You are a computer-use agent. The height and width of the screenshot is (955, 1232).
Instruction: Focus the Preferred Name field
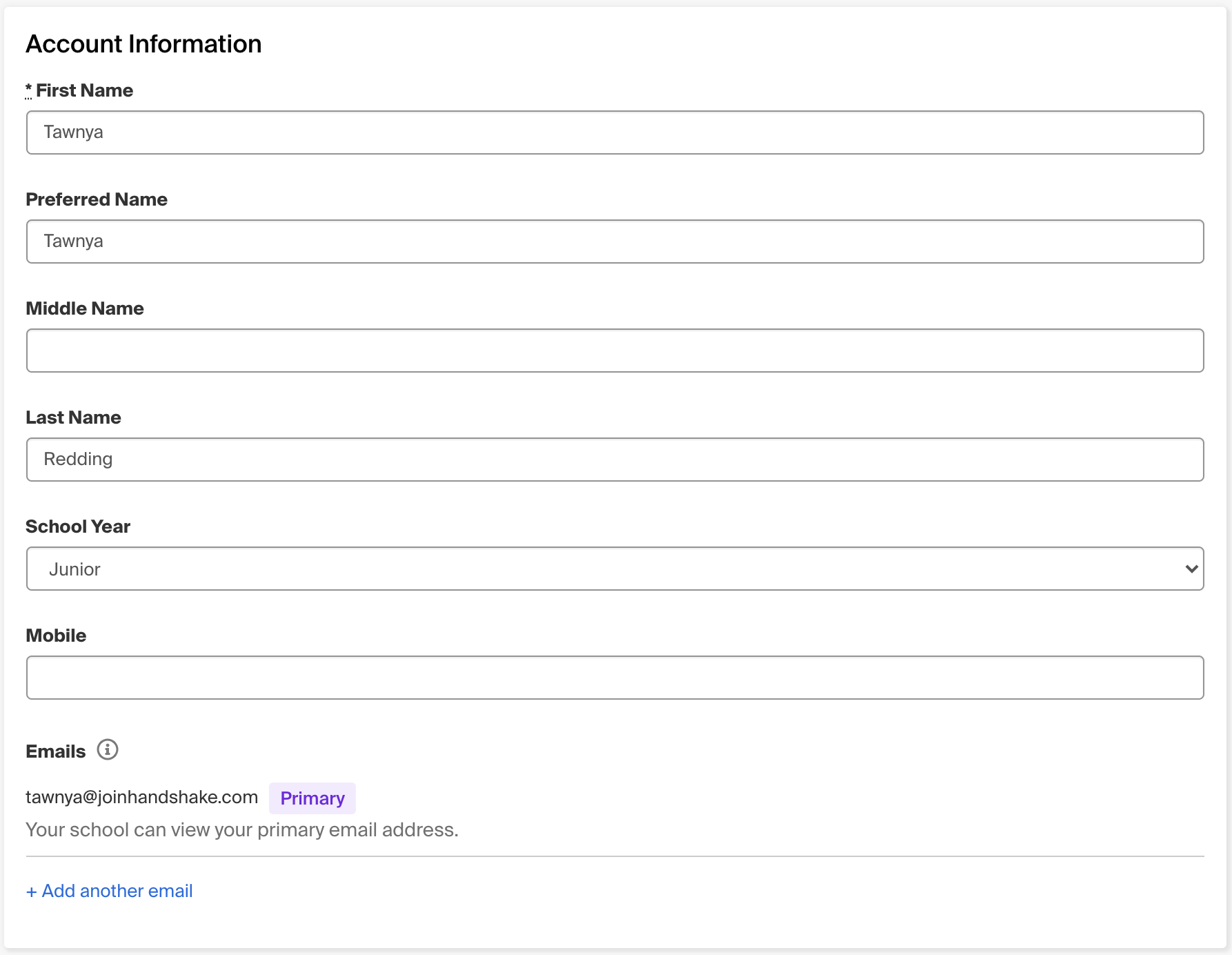(615, 242)
